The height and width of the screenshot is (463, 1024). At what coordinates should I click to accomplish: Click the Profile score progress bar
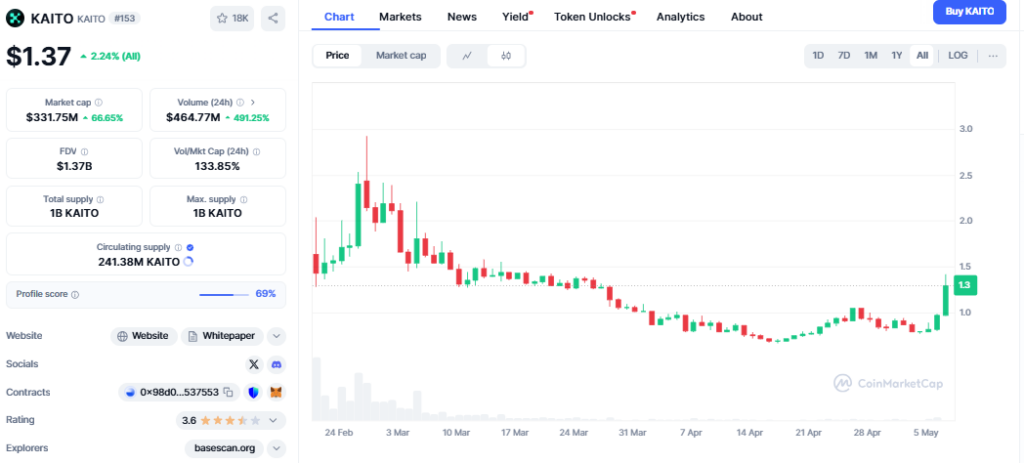coord(224,294)
